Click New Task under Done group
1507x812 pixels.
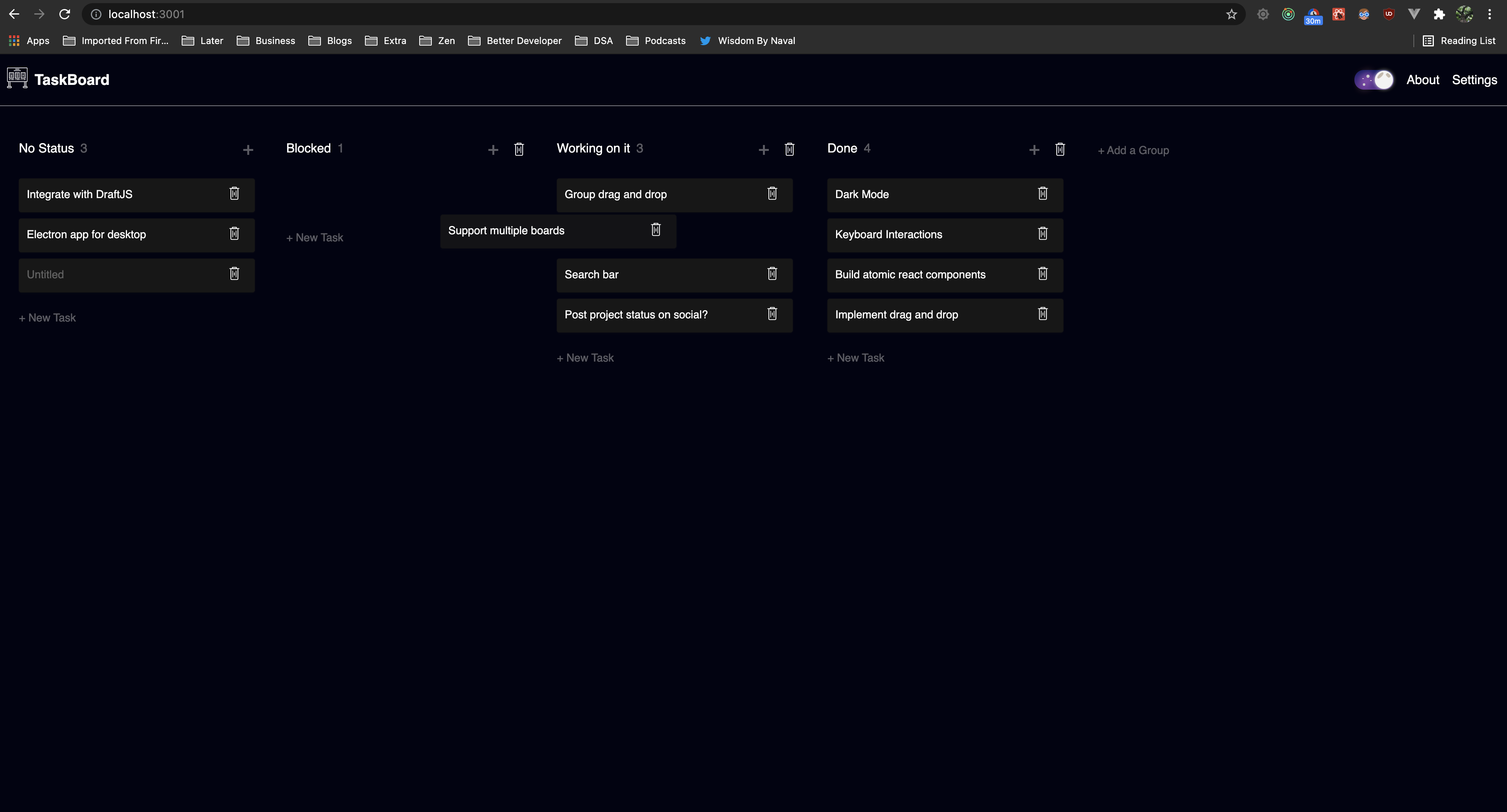855,358
